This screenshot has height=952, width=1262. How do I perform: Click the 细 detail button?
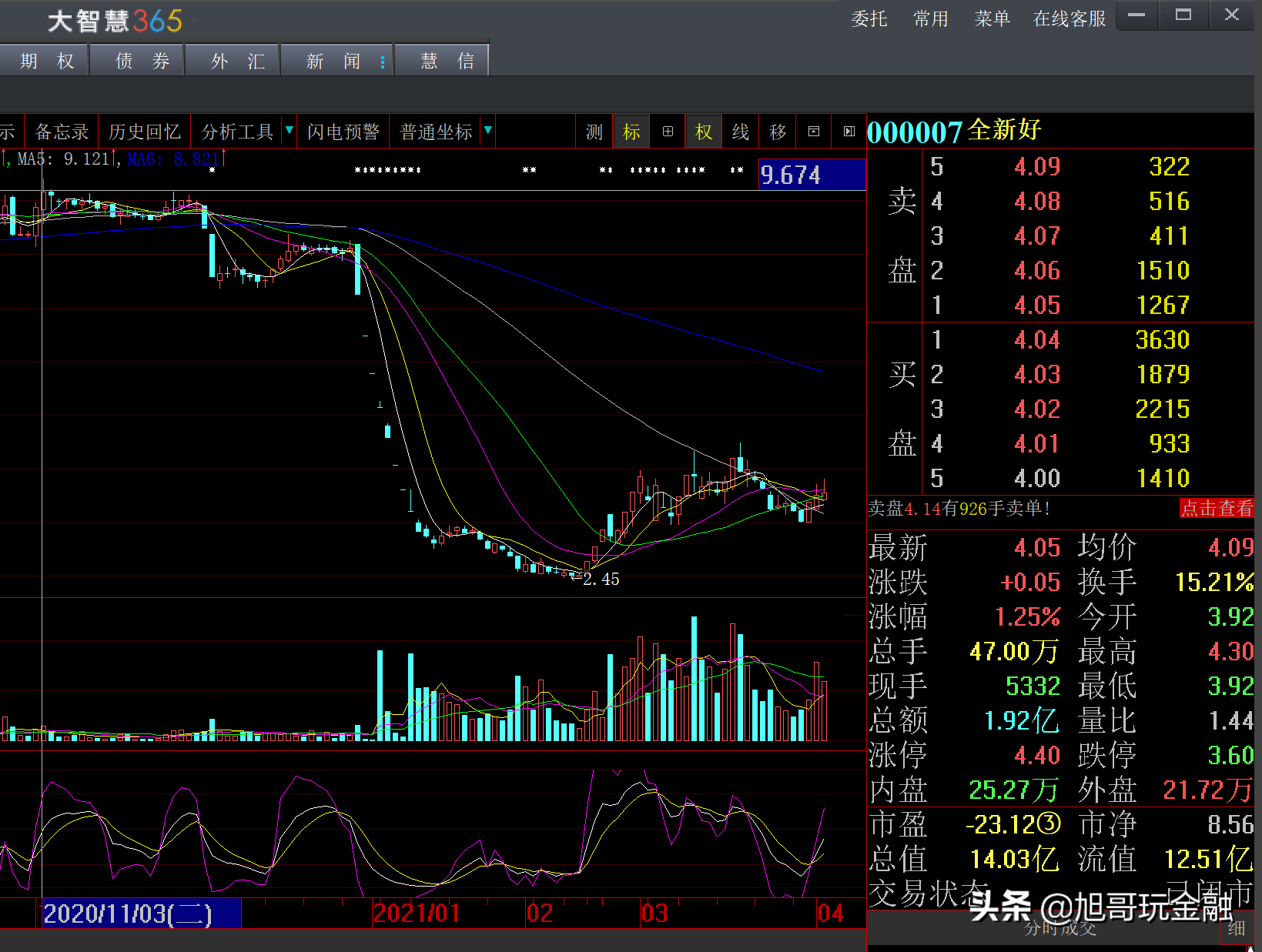pyautogui.click(x=1237, y=928)
